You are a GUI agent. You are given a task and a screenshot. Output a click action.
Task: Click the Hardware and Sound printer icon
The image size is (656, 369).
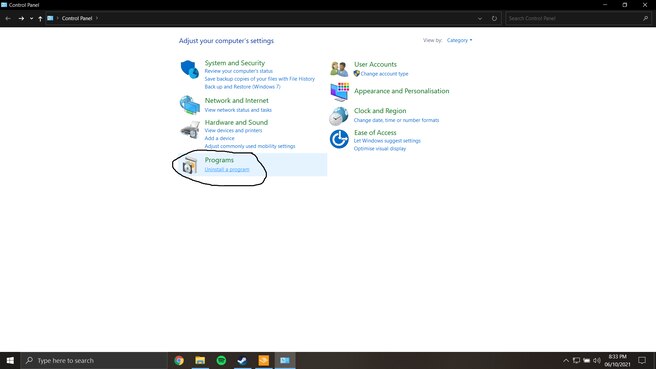click(x=190, y=130)
